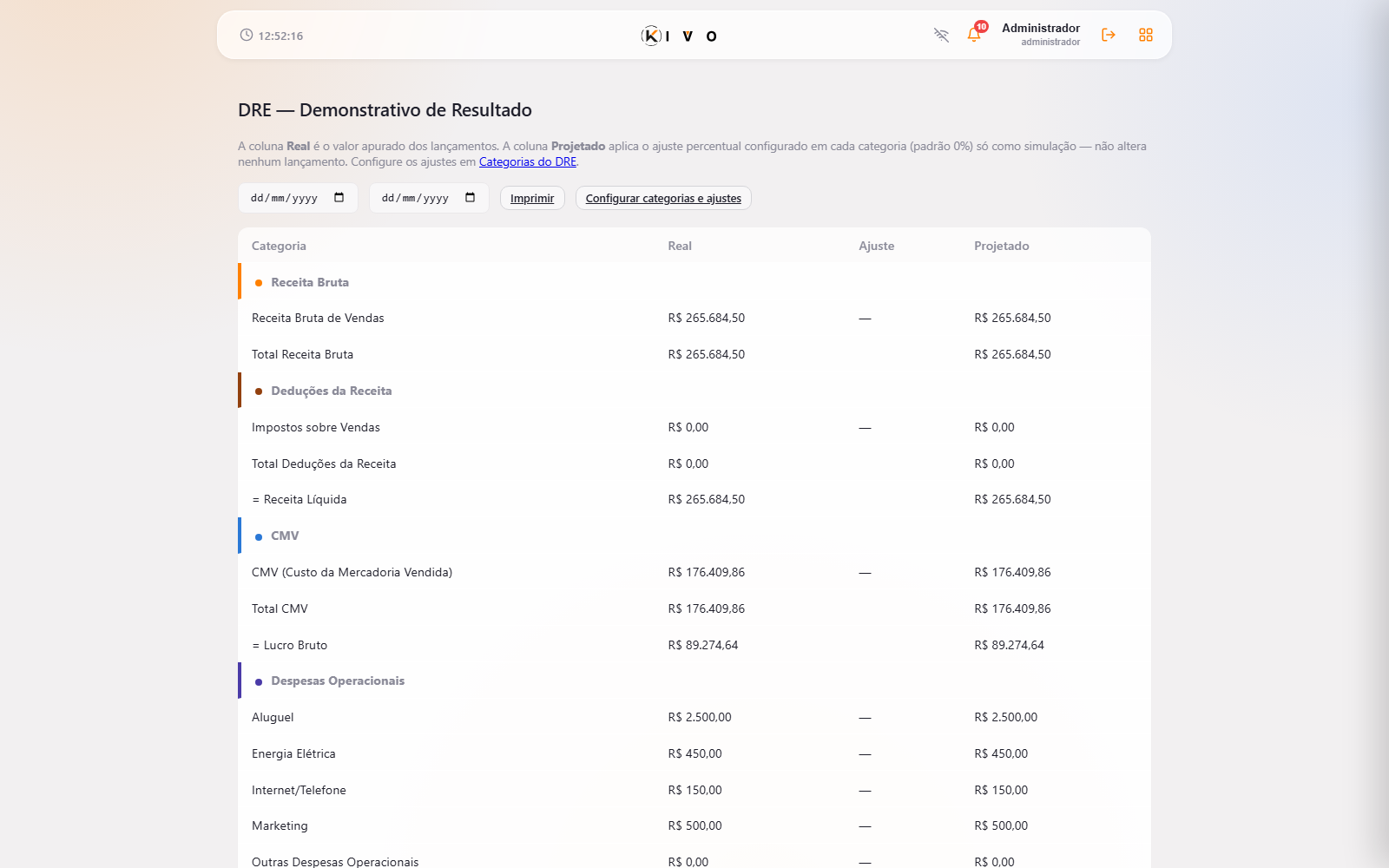This screenshot has width=1389, height=868.
Task: Click the first dd/mm/yyyy start date field
Action: pos(298,198)
